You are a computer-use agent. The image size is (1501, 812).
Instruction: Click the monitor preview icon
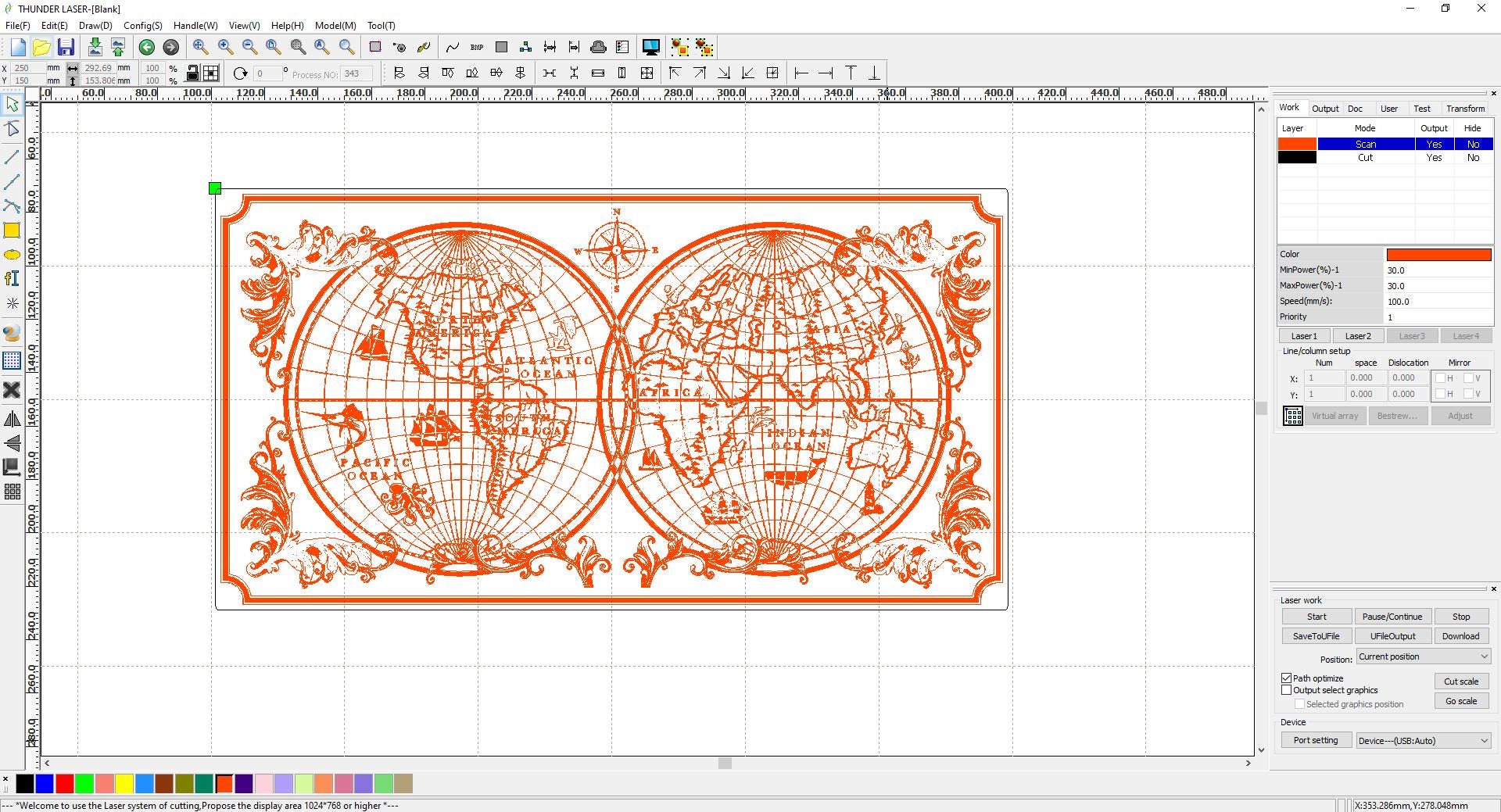pyautogui.click(x=650, y=47)
